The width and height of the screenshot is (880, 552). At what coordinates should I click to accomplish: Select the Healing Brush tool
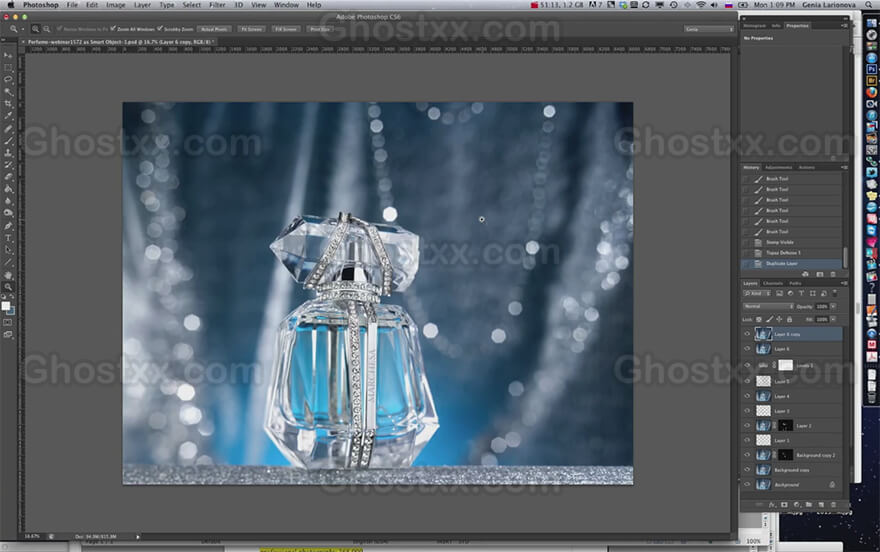click(x=8, y=128)
